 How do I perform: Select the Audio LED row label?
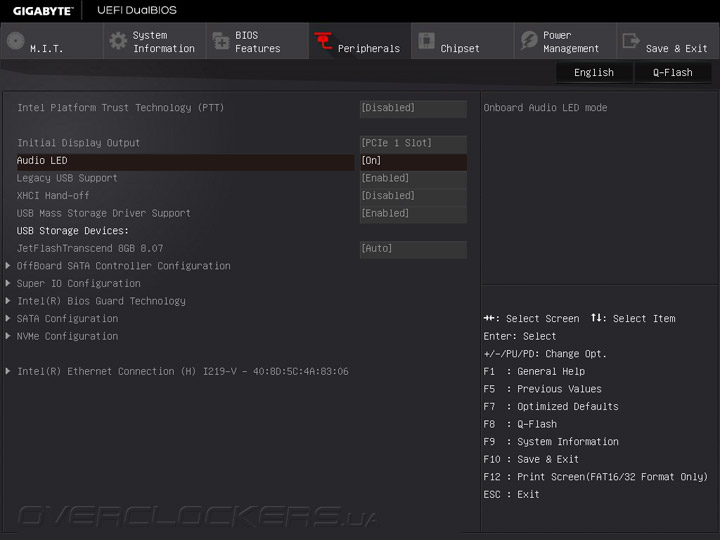[x=42, y=161]
